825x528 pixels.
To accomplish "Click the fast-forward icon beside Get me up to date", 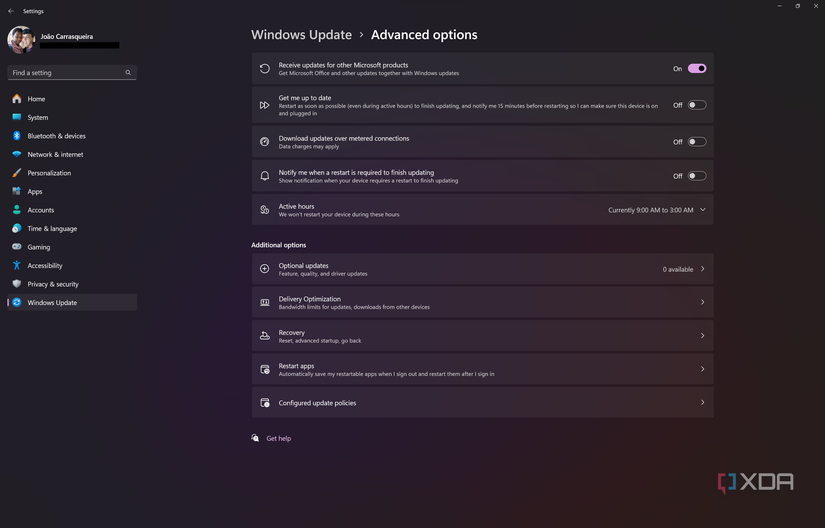I will pyautogui.click(x=265, y=105).
